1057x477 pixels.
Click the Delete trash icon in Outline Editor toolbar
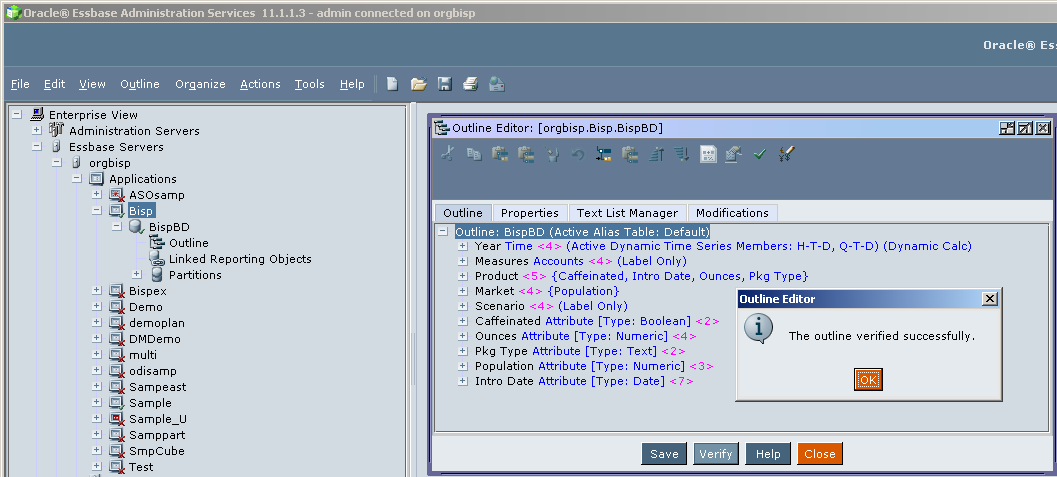(x=552, y=154)
